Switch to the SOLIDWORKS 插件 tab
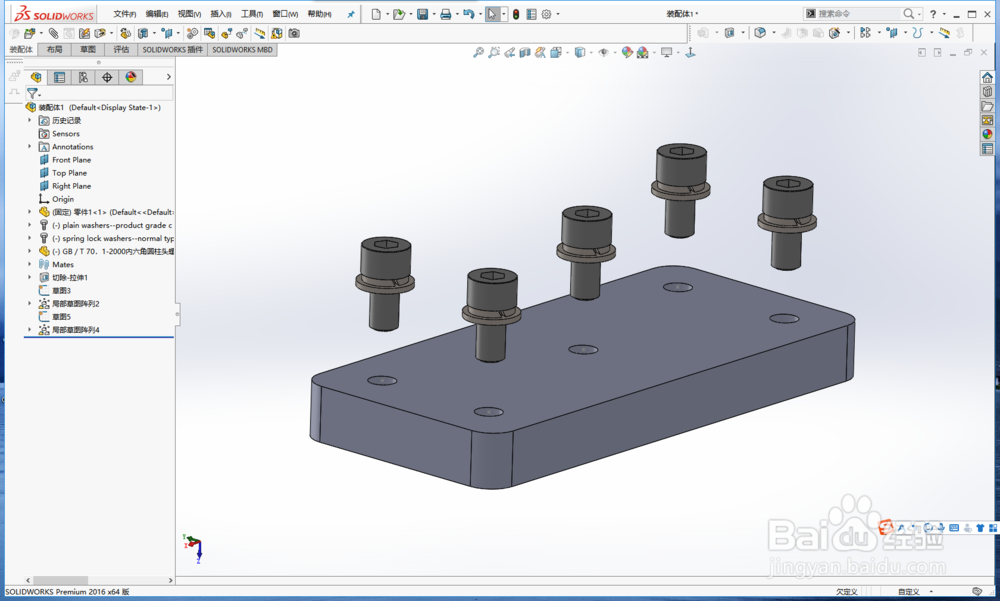1000x601 pixels. [x=173, y=50]
